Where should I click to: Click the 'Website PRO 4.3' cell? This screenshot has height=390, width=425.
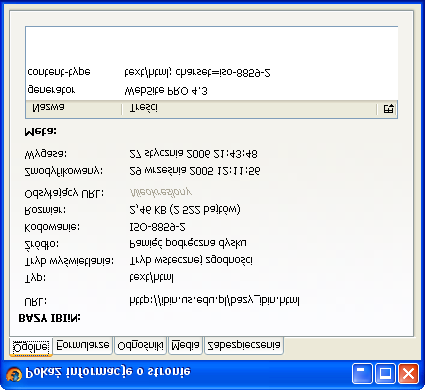166,91
